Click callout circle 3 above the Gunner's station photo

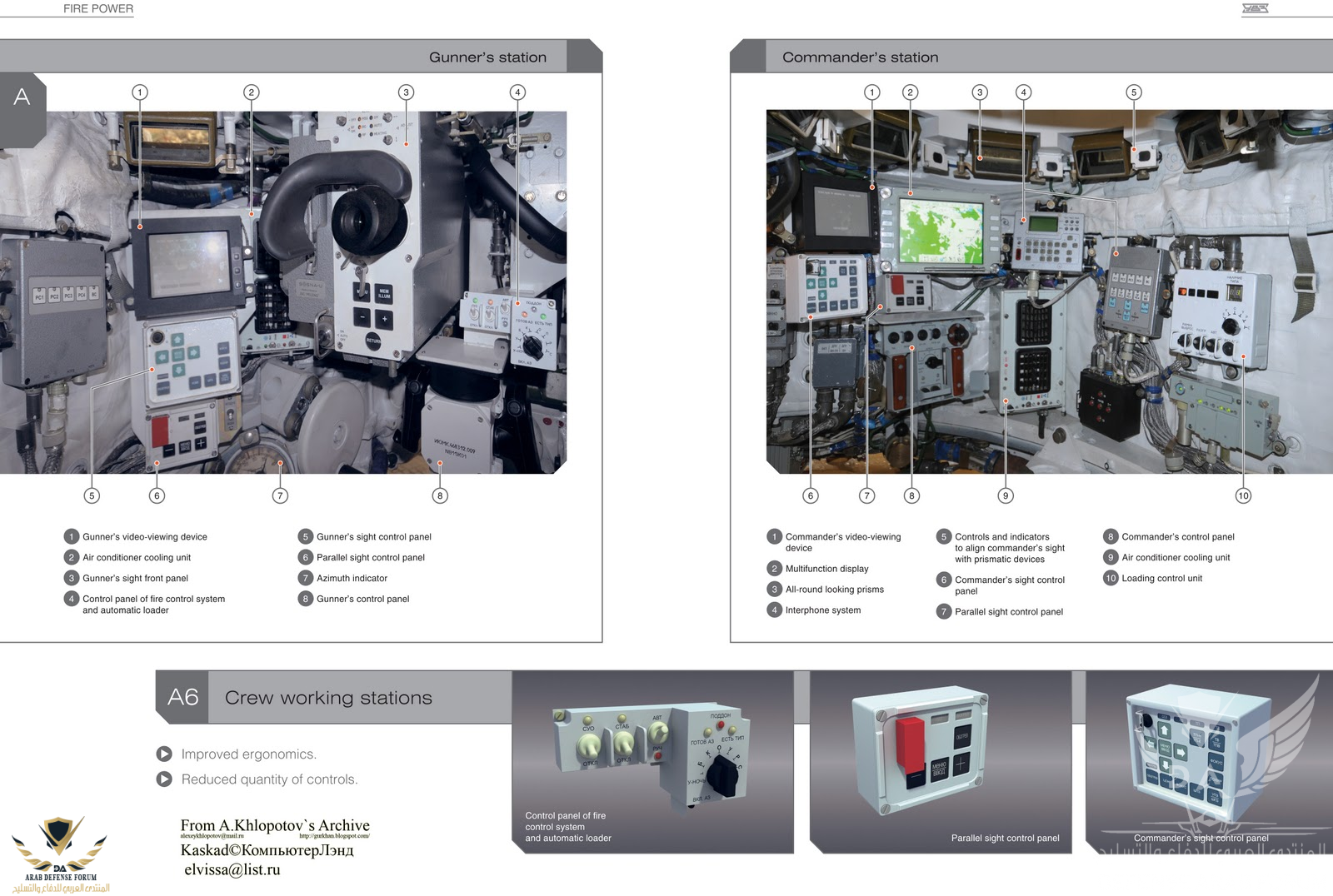[x=406, y=92]
